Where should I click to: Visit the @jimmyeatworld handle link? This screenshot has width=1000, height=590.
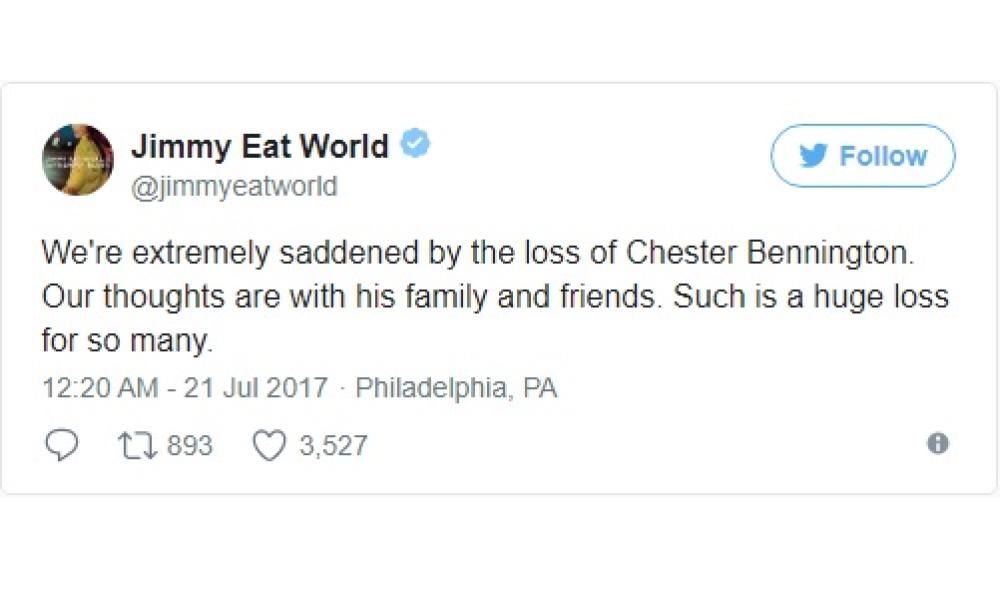[x=234, y=186]
